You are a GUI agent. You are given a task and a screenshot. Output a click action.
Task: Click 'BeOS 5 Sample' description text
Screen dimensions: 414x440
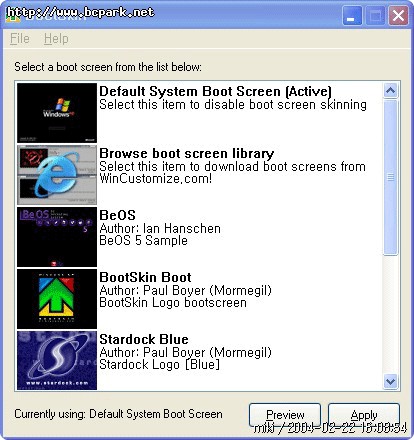143,240
